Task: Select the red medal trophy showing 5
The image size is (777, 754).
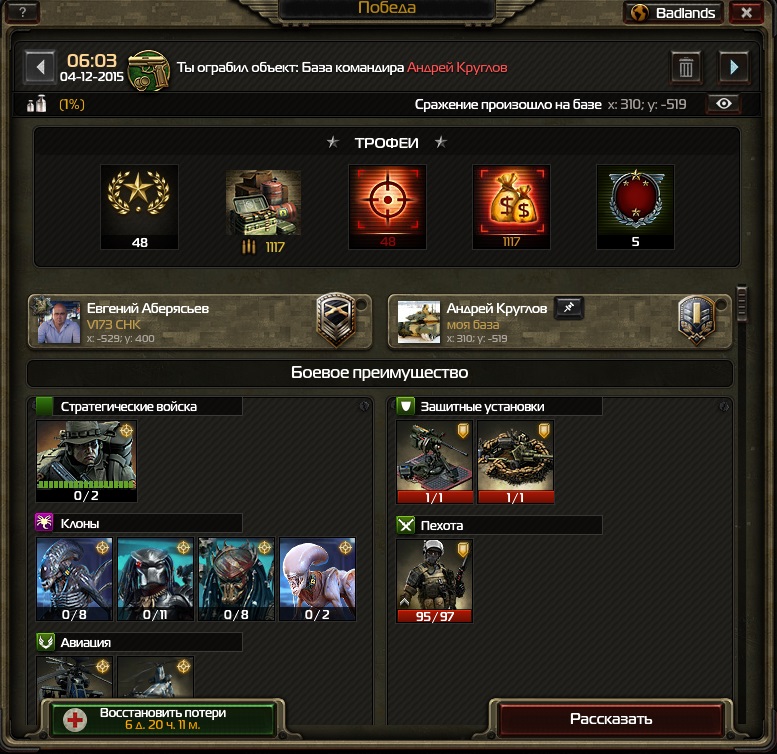Action: pyautogui.click(x=635, y=207)
